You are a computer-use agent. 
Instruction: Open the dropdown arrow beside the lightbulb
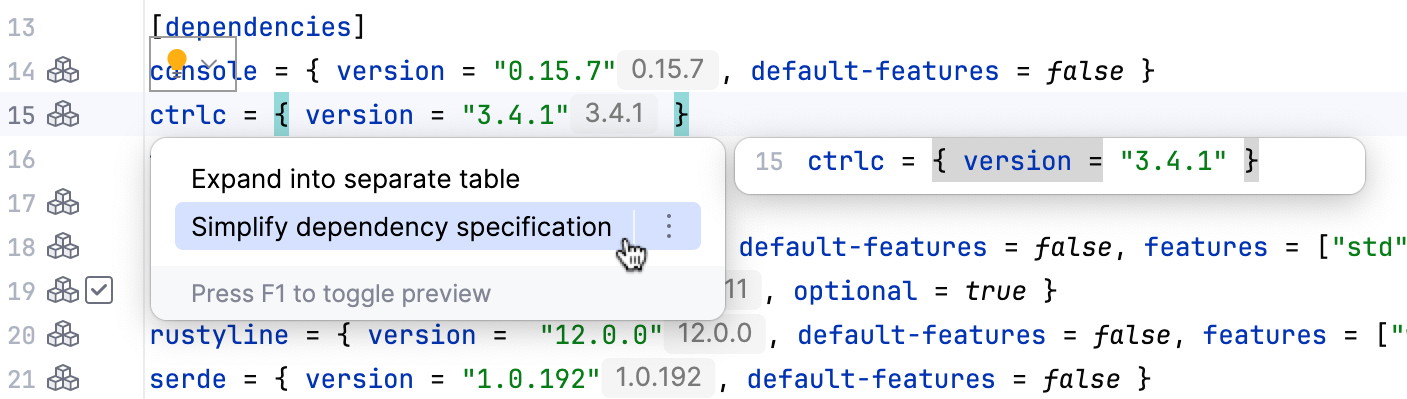coord(210,63)
